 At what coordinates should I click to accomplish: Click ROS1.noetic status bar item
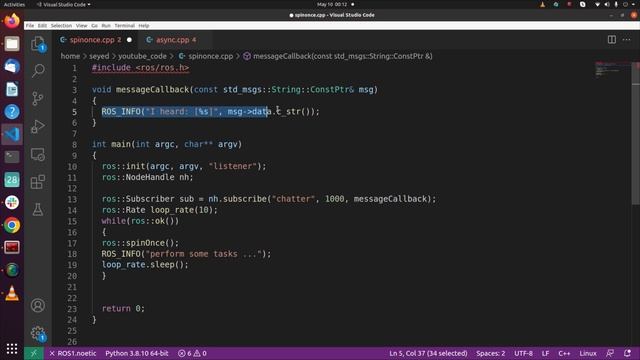click(73, 353)
